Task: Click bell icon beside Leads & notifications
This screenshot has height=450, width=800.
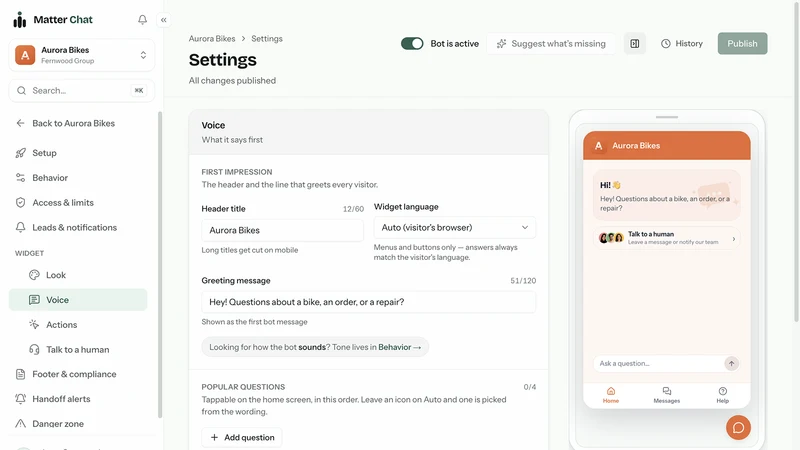Action: pos(20,228)
